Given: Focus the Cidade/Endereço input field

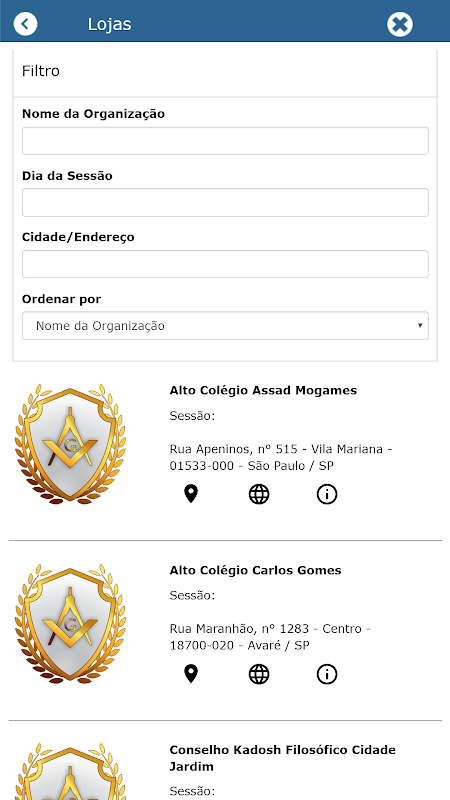Looking at the screenshot, I should (225, 264).
